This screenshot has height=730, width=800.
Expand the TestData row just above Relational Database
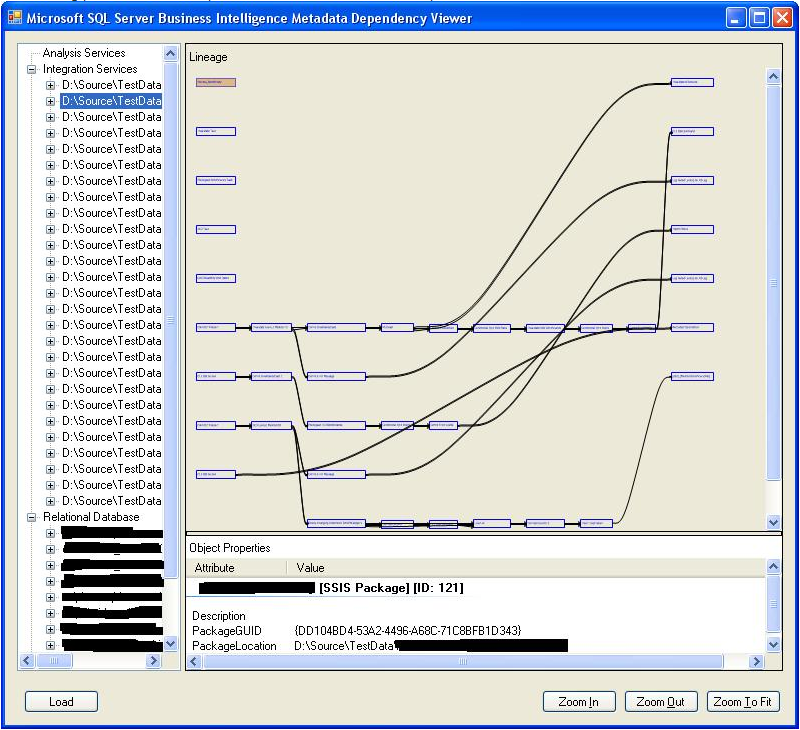[50, 501]
